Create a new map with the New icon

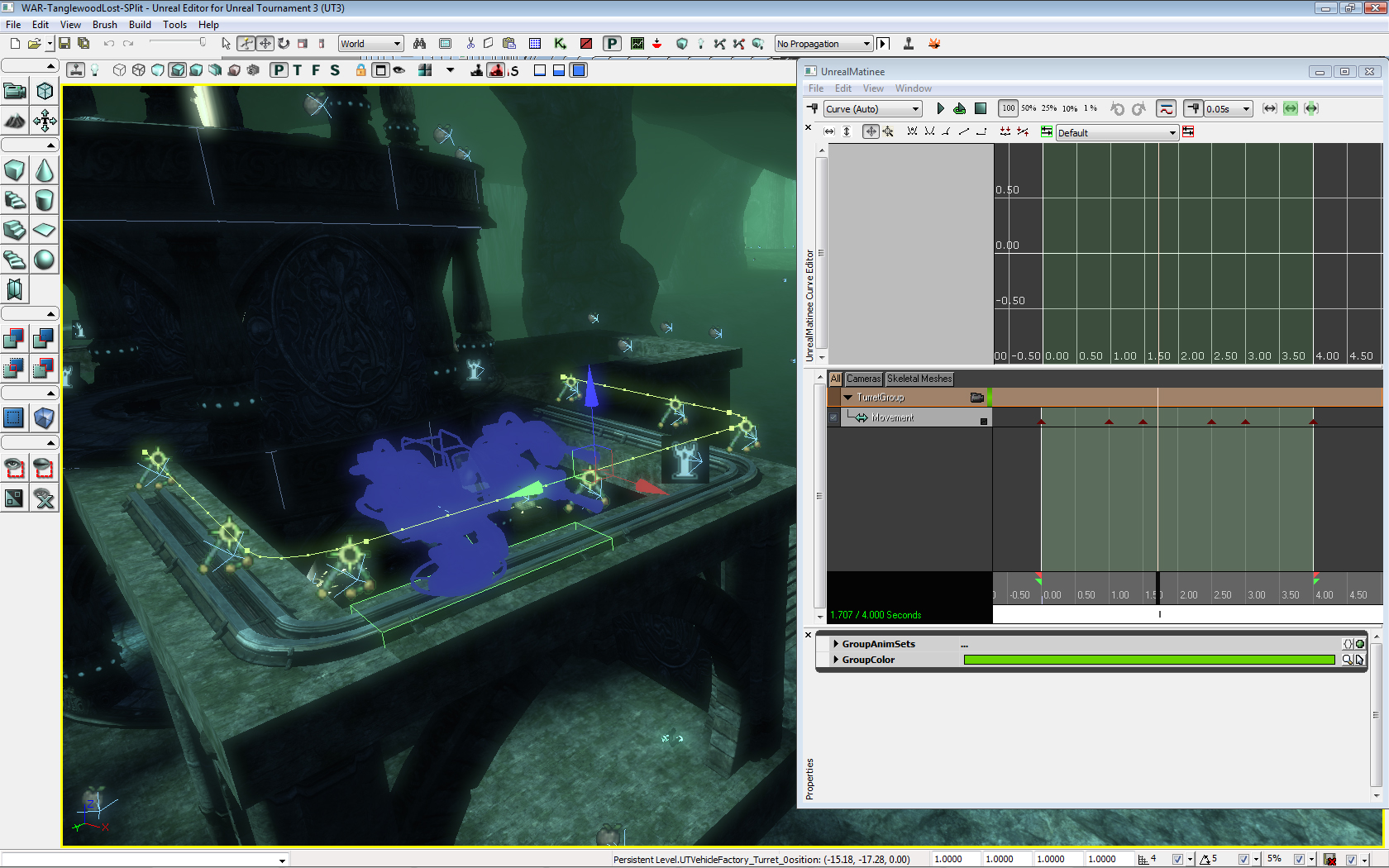15,44
